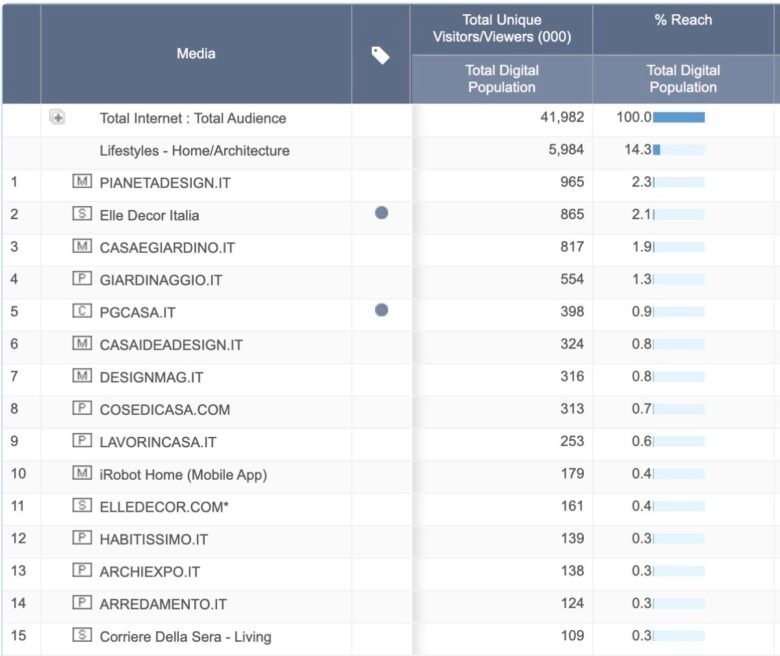The image size is (780, 656).
Task: Click the Total Digital Population subheader under visitors
Action: [x=502, y=79]
